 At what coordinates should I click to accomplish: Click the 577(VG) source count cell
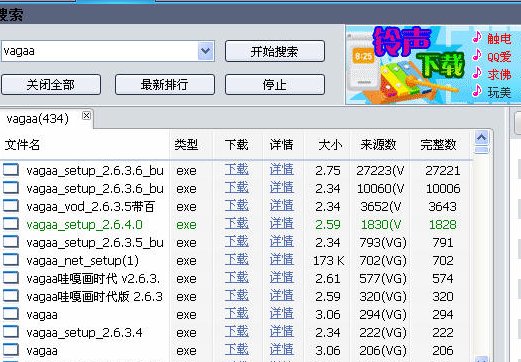tap(383, 279)
